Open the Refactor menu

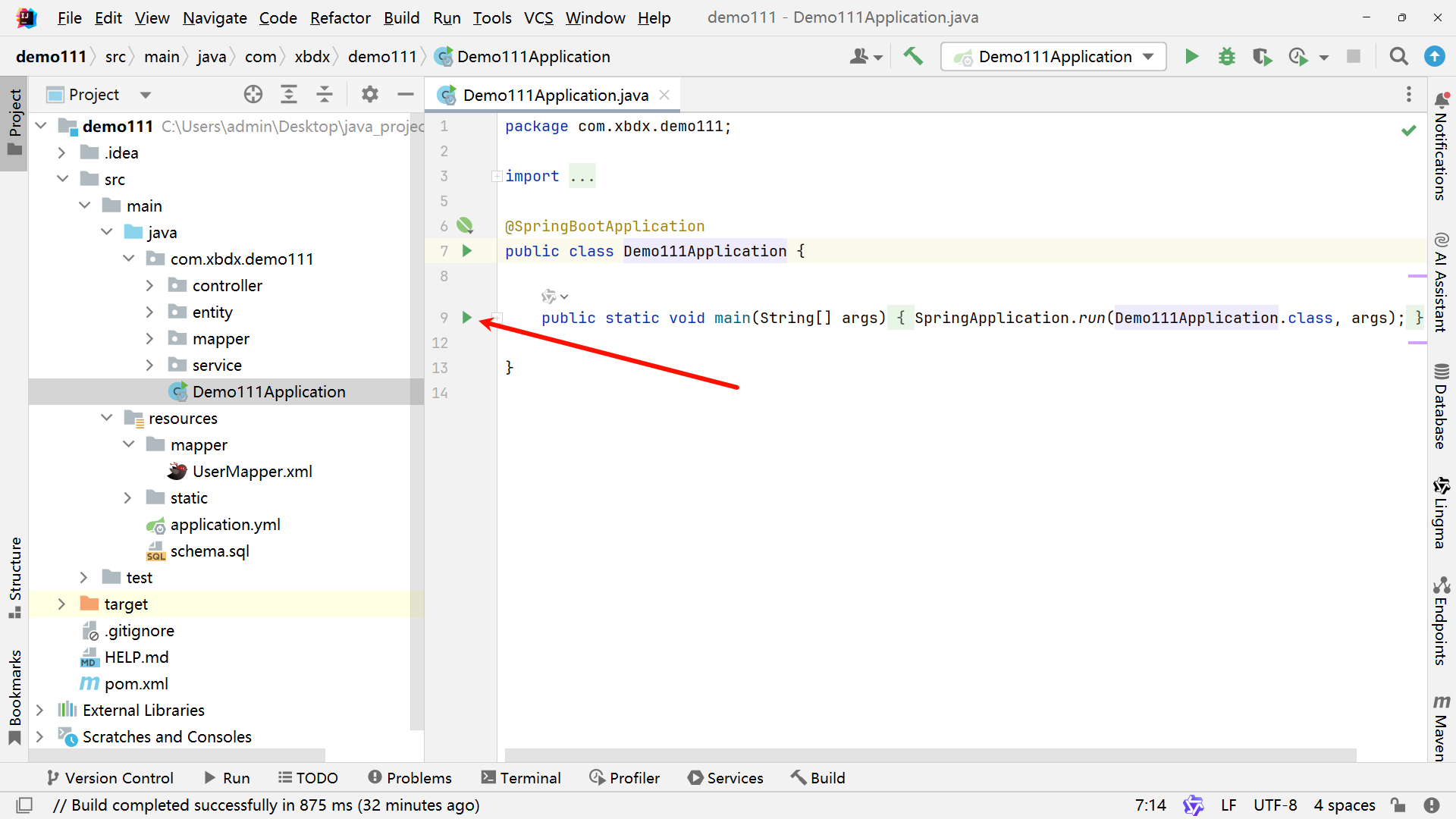click(340, 17)
